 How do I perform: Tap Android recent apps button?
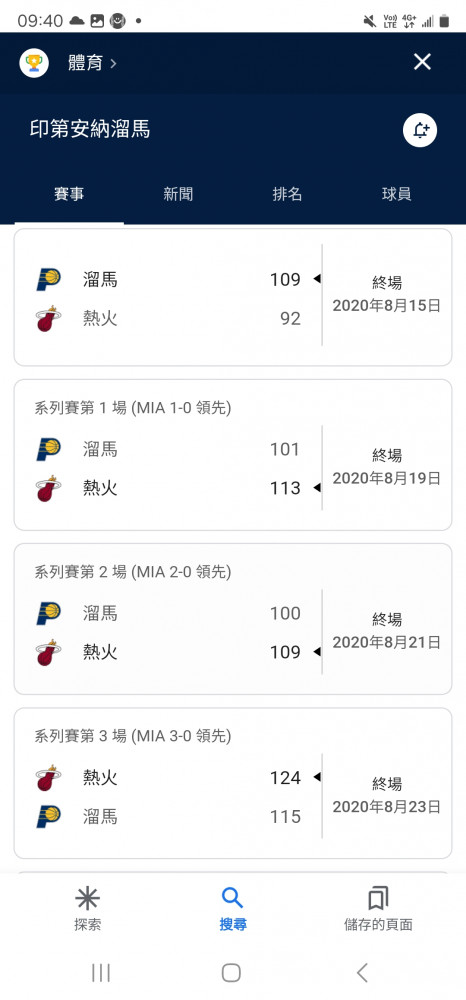coord(101,973)
